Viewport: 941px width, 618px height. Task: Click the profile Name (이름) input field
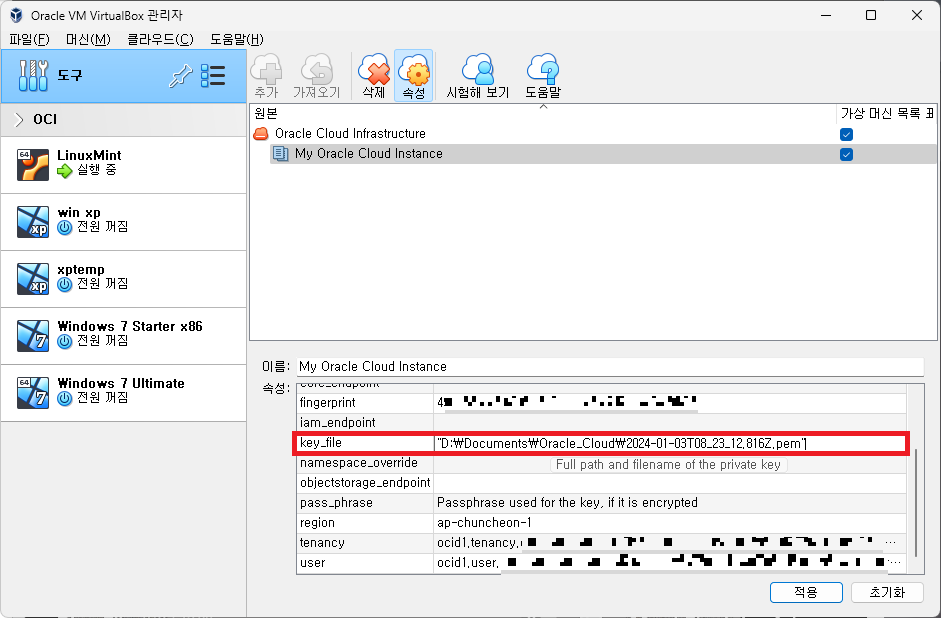click(610, 367)
